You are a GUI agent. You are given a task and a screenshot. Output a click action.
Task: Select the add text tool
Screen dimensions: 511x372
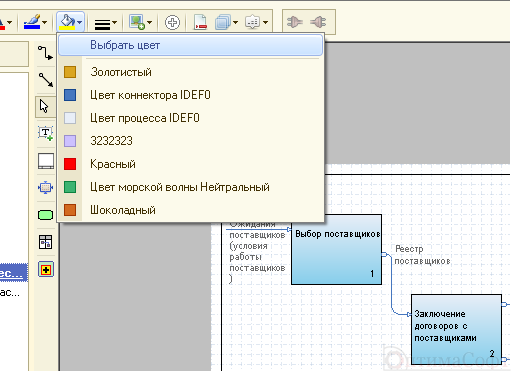[45, 133]
